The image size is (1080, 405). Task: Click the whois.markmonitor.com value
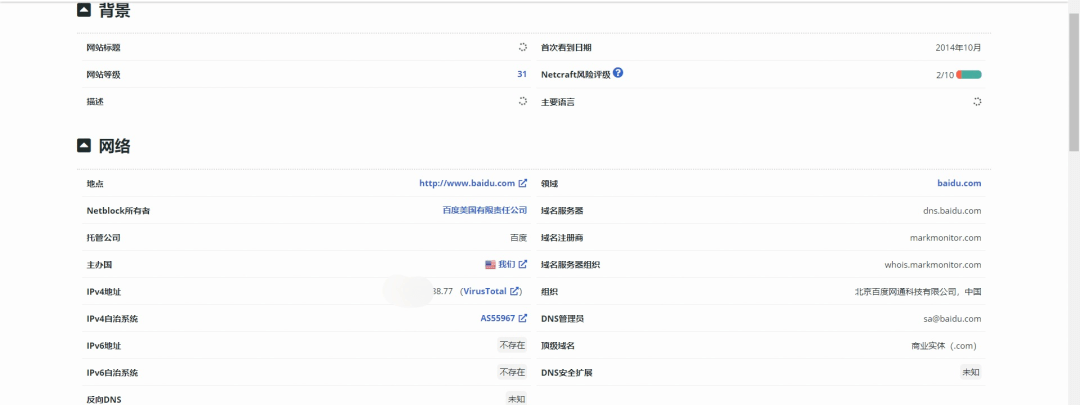(x=933, y=264)
